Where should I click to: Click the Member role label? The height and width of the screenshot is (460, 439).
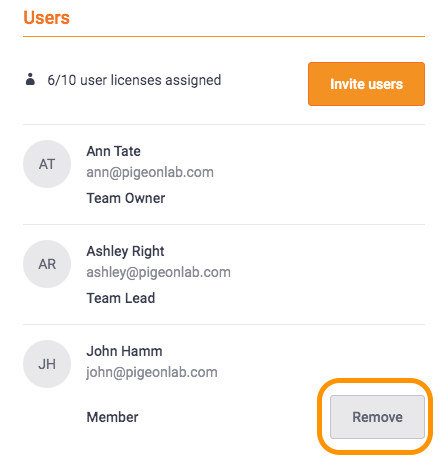[x=112, y=417]
